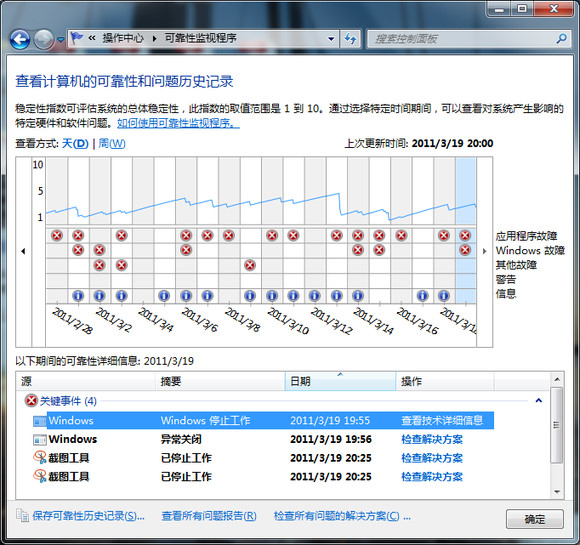Click the 关键事件 critical events red icon

pos(31,400)
